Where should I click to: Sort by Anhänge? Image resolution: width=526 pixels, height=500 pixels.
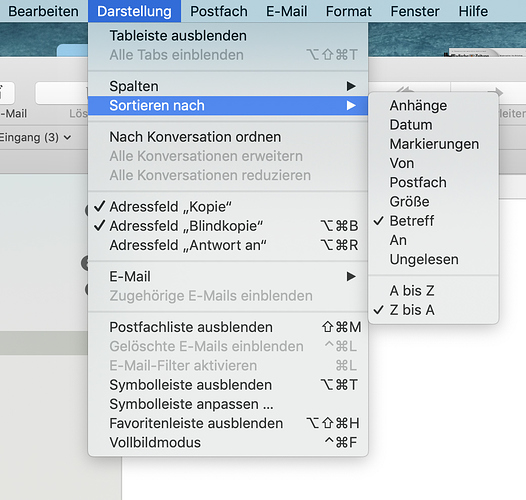[433, 106]
